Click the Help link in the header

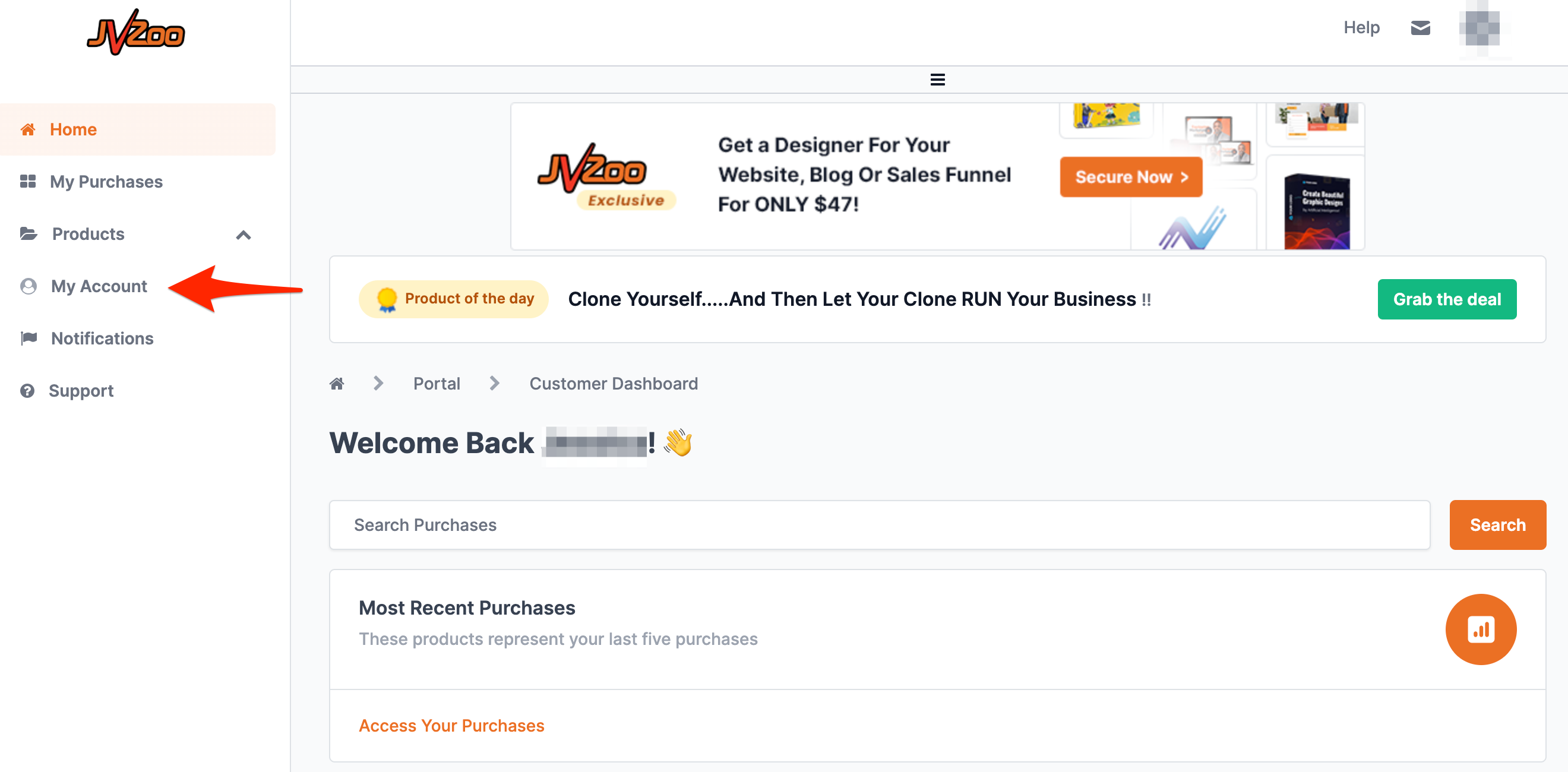pos(1362,27)
